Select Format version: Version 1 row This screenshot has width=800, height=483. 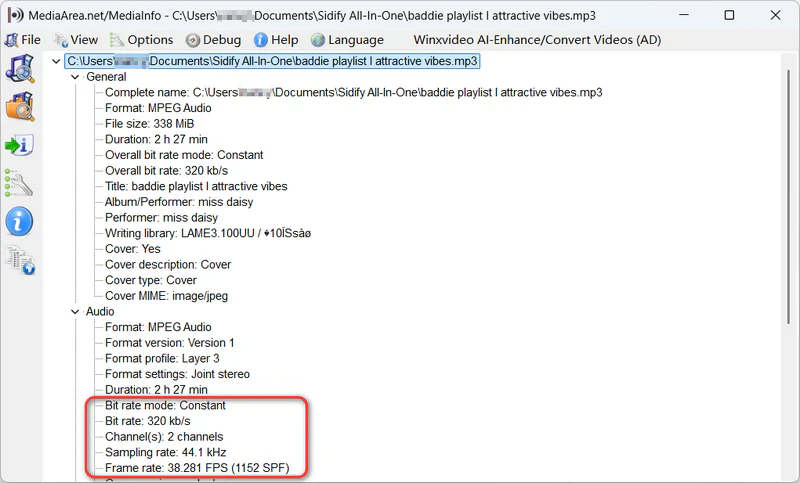pyautogui.click(x=169, y=343)
